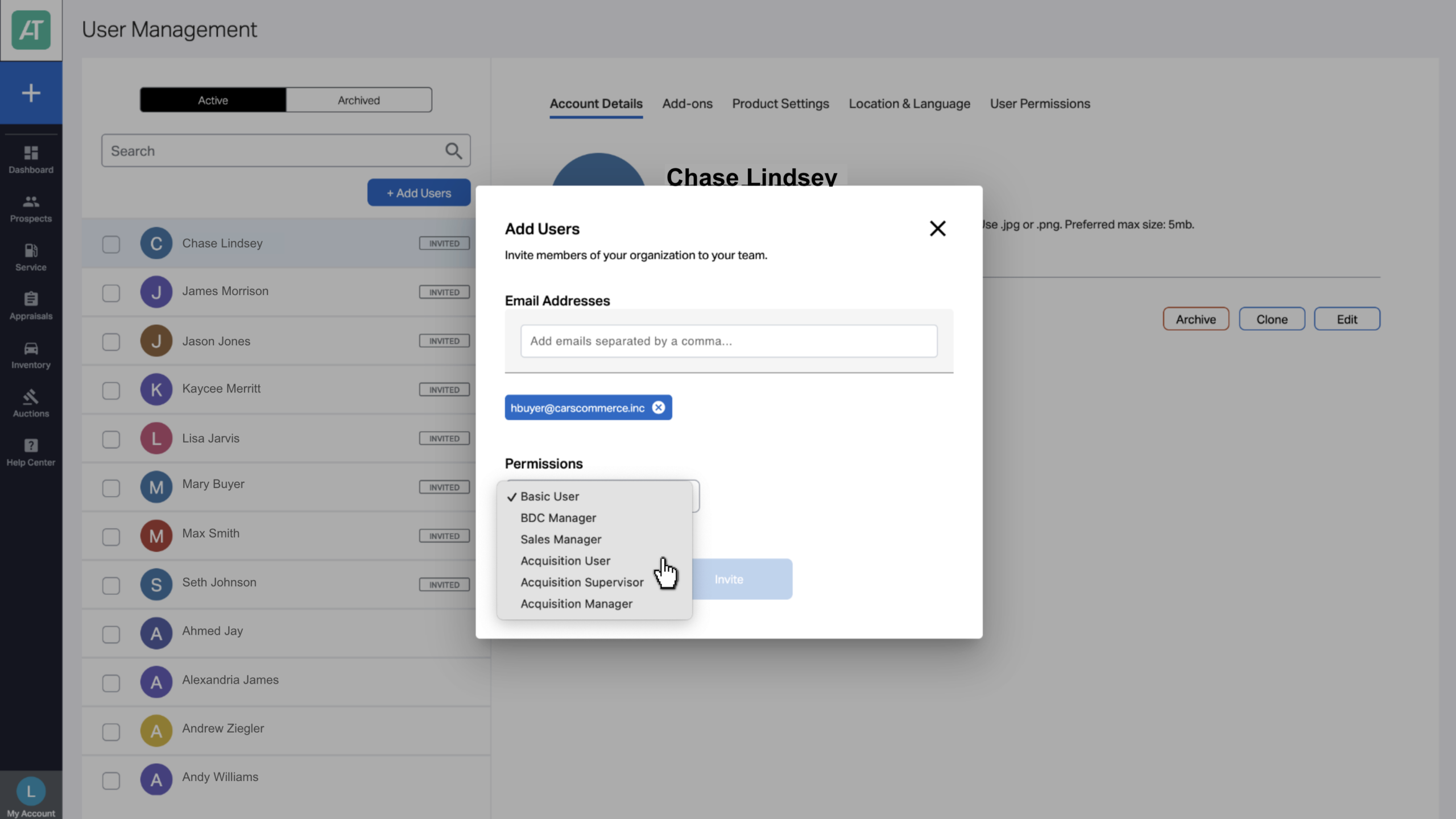Open the User Permissions tab

pyautogui.click(x=1040, y=104)
